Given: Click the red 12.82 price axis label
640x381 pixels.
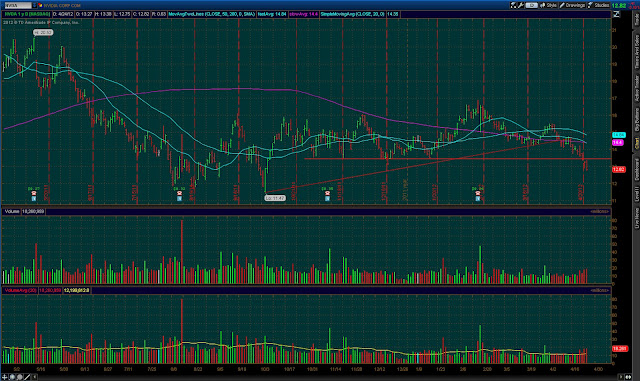Looking at the screenshot, I should [x=619, y=169].
